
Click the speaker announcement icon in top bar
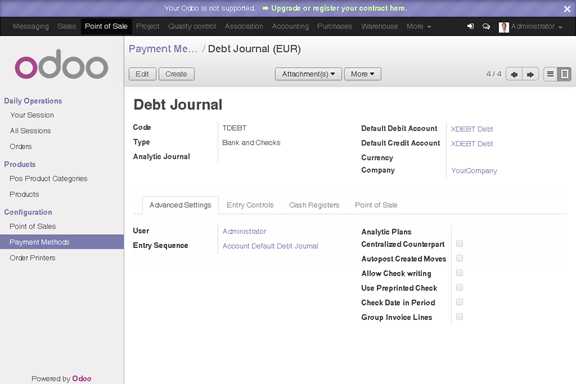coord(470,26)
